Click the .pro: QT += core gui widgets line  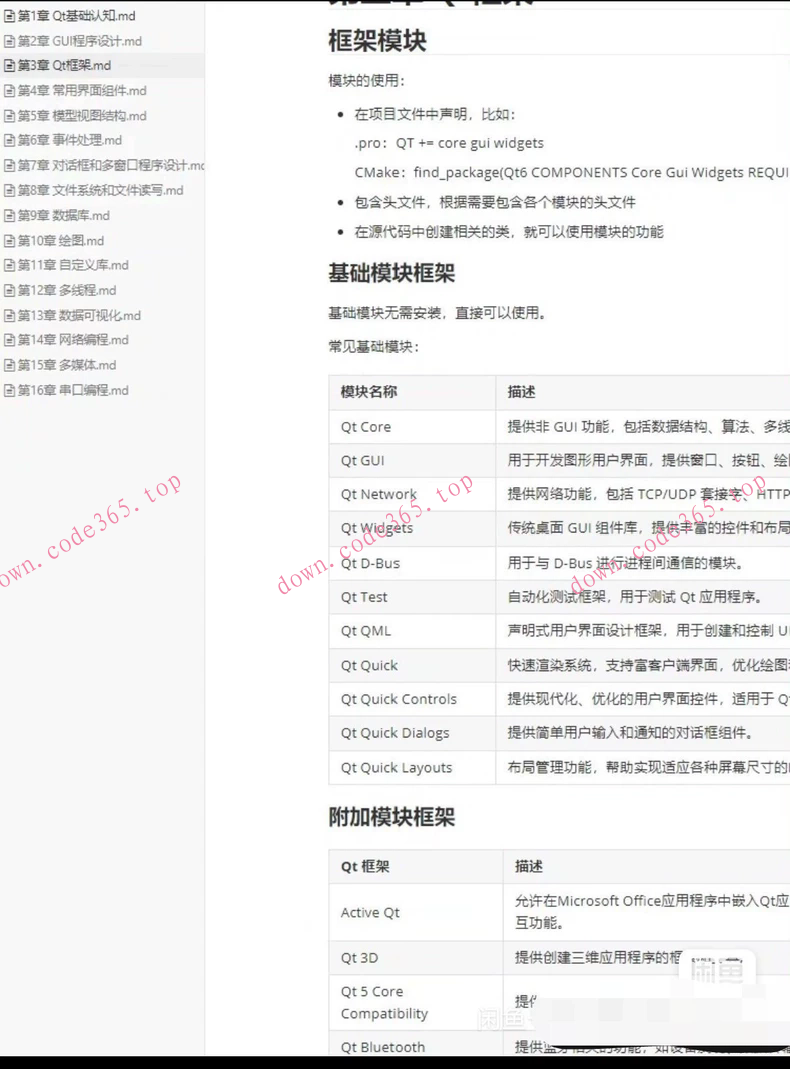click(449, 143)
